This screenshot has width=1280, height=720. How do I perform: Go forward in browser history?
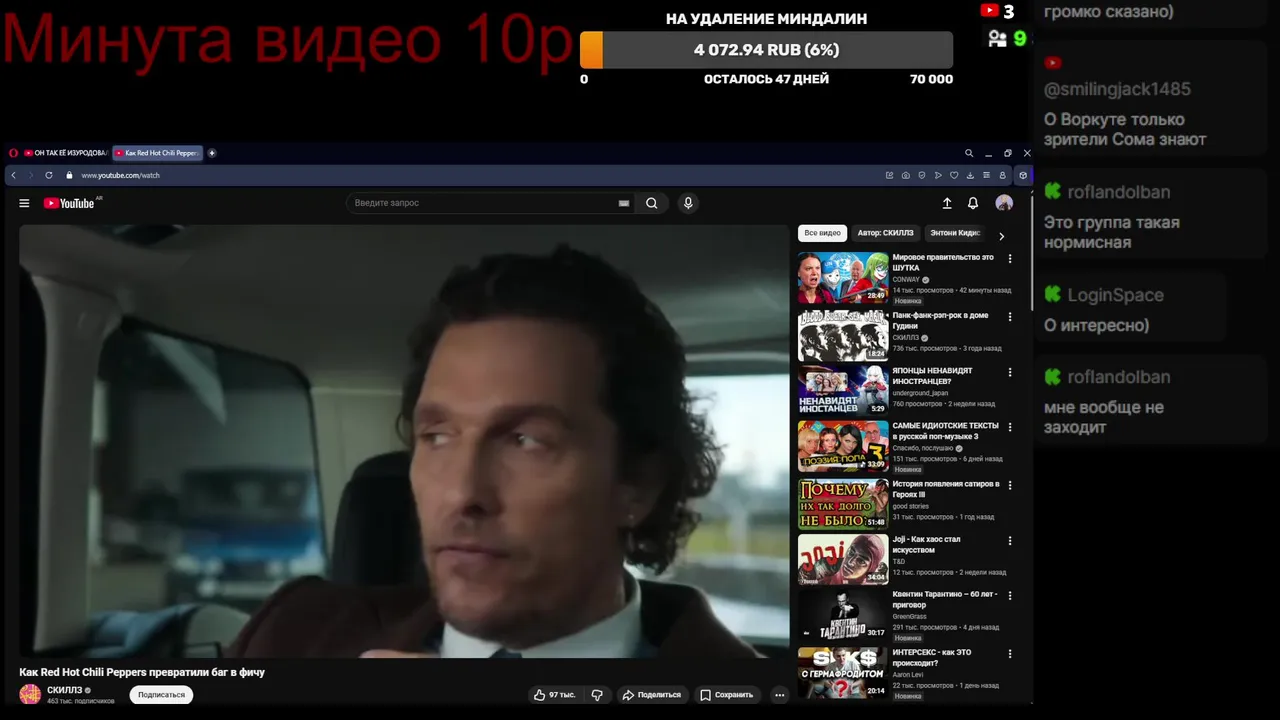pyautogui.click(x=30, y=175)
